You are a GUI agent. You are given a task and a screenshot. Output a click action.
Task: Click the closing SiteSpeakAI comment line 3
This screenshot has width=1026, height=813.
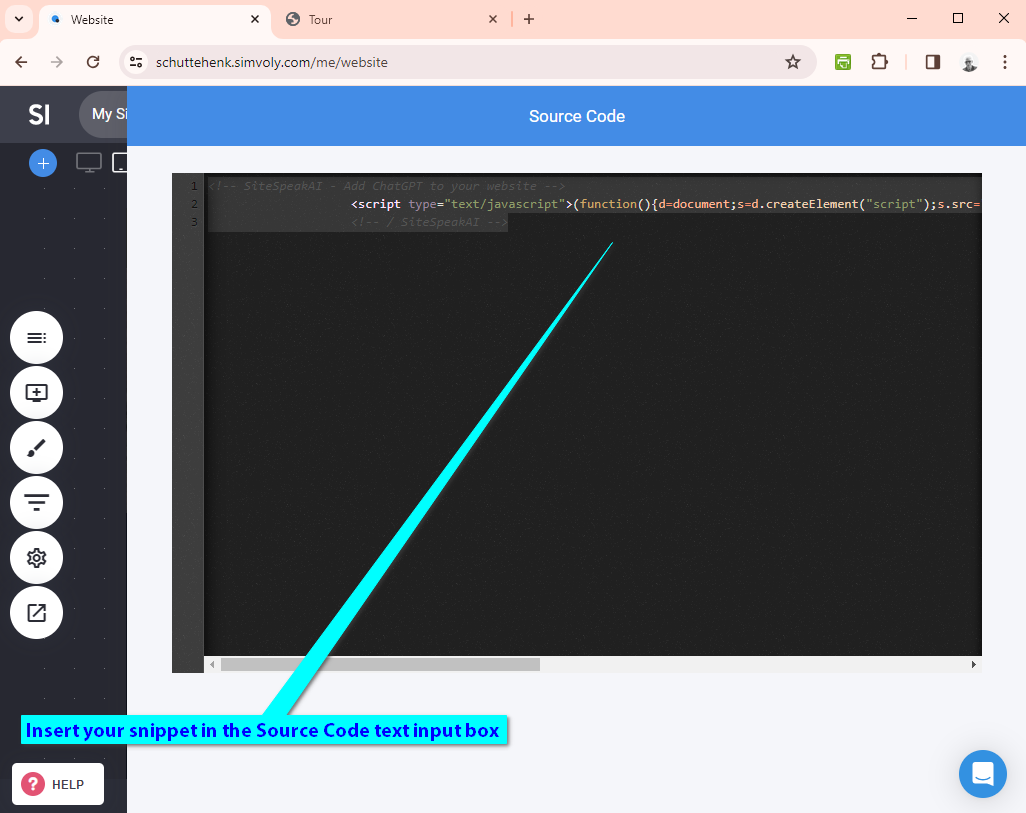(x=429, y=222)
